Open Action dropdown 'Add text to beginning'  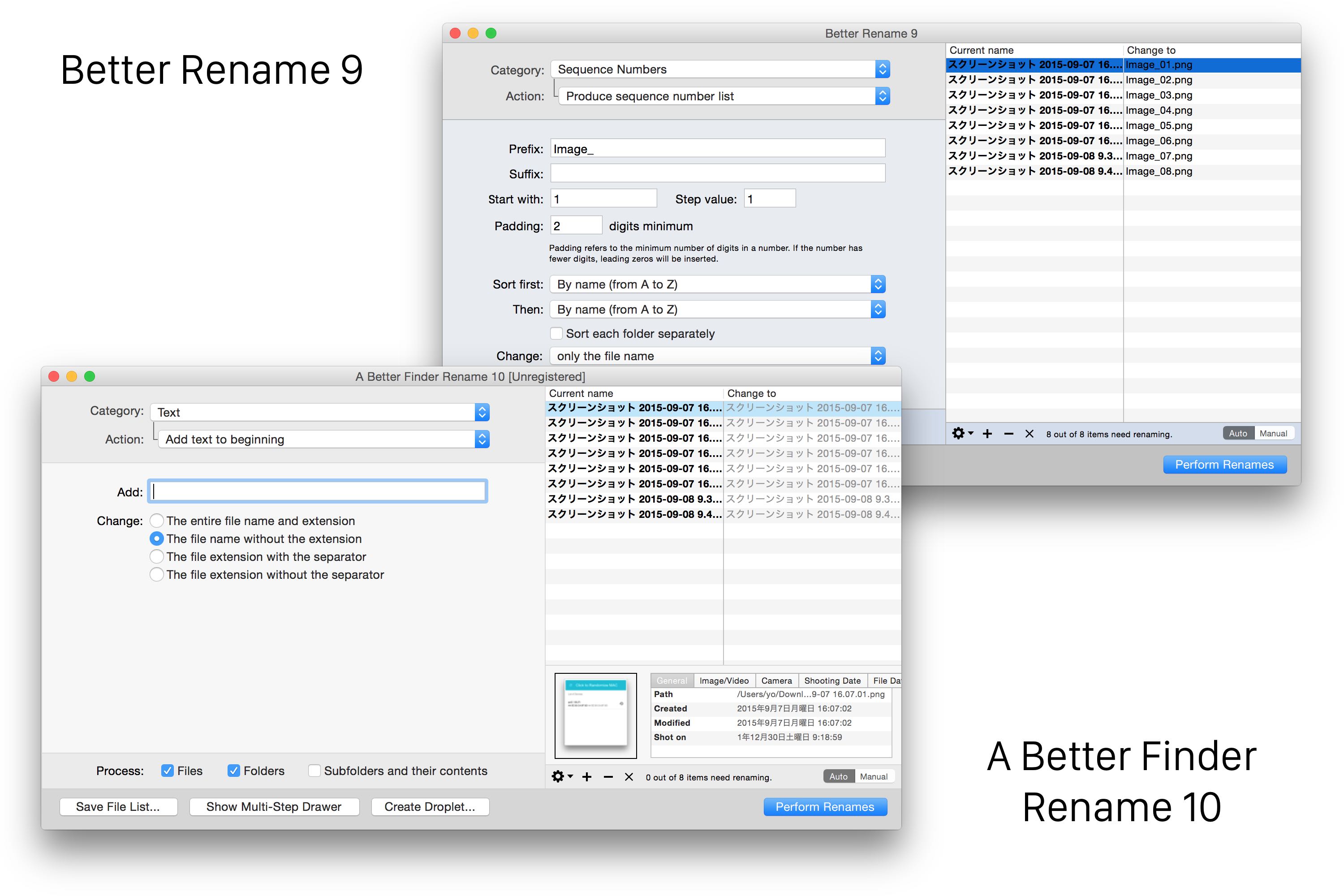click(x=323, y=439)
